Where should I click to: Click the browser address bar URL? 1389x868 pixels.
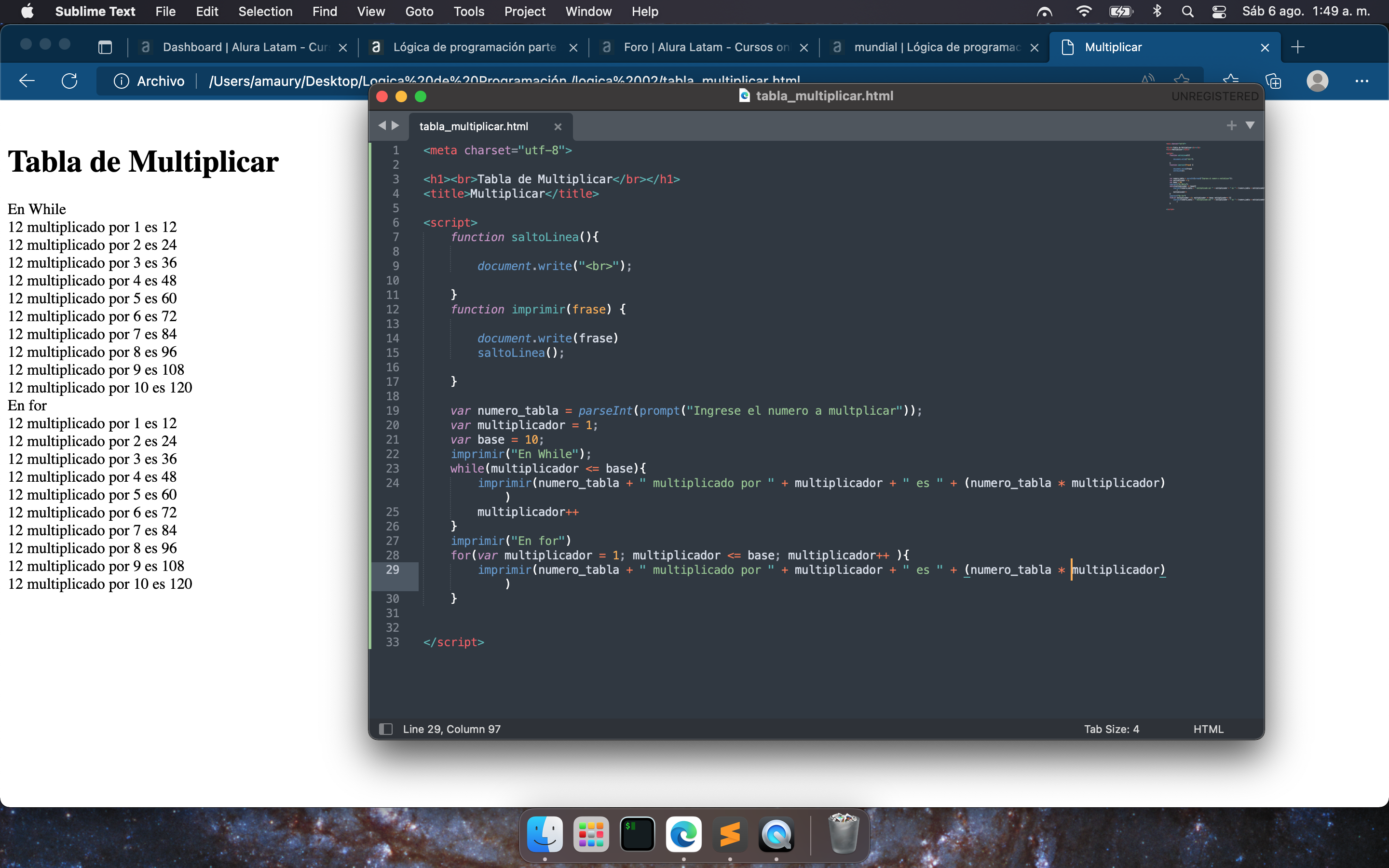[x=504, y=81]
